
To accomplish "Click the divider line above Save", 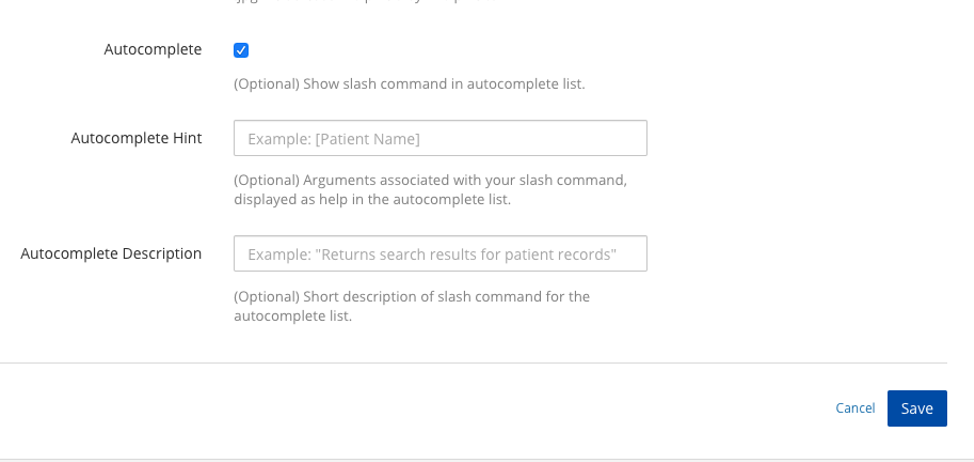I will coord(473,363).
